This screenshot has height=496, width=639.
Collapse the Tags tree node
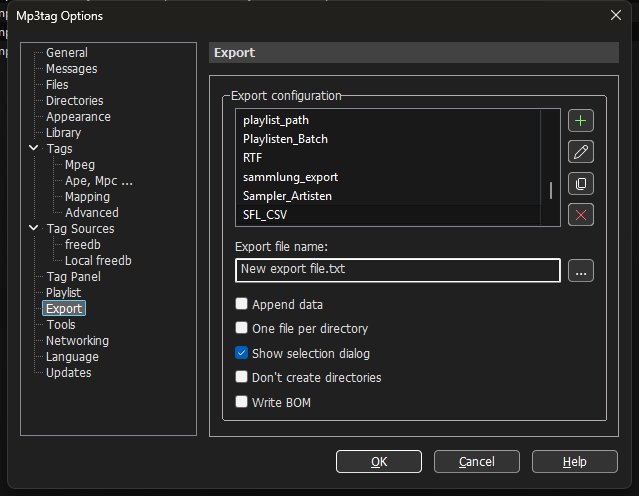pyautogui.click(x=34, y=148)
